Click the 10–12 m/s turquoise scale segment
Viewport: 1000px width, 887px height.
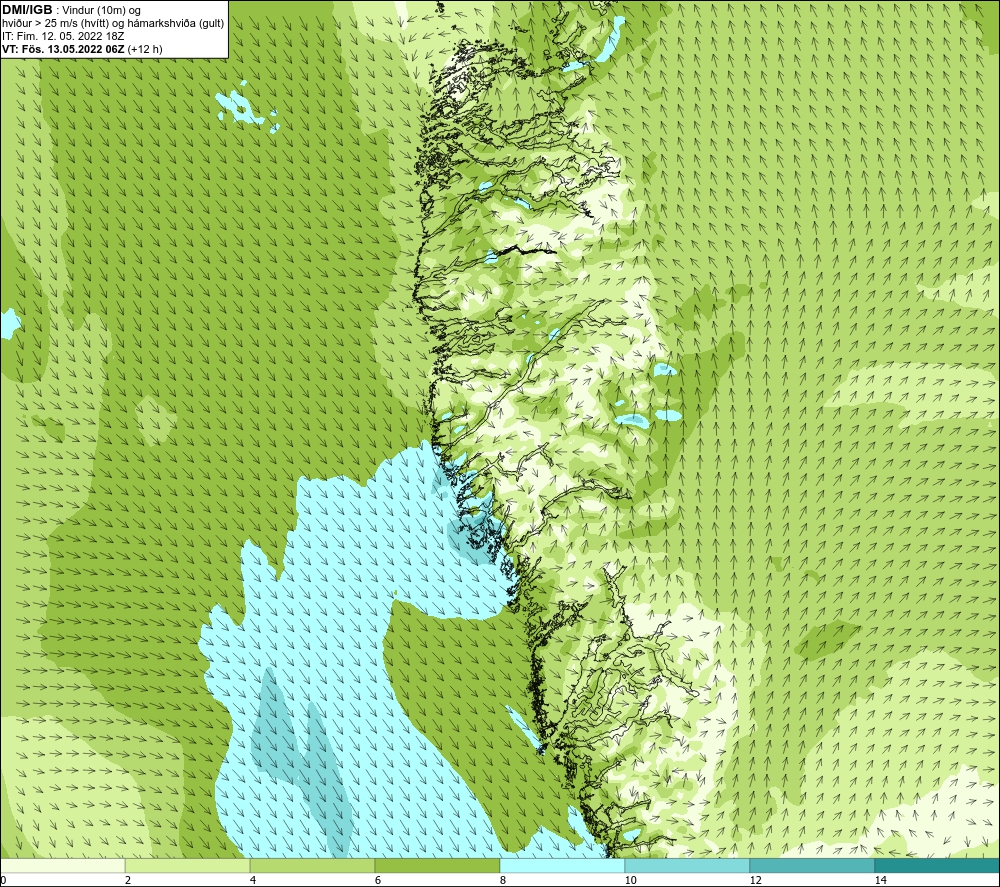tap(688, 866)
